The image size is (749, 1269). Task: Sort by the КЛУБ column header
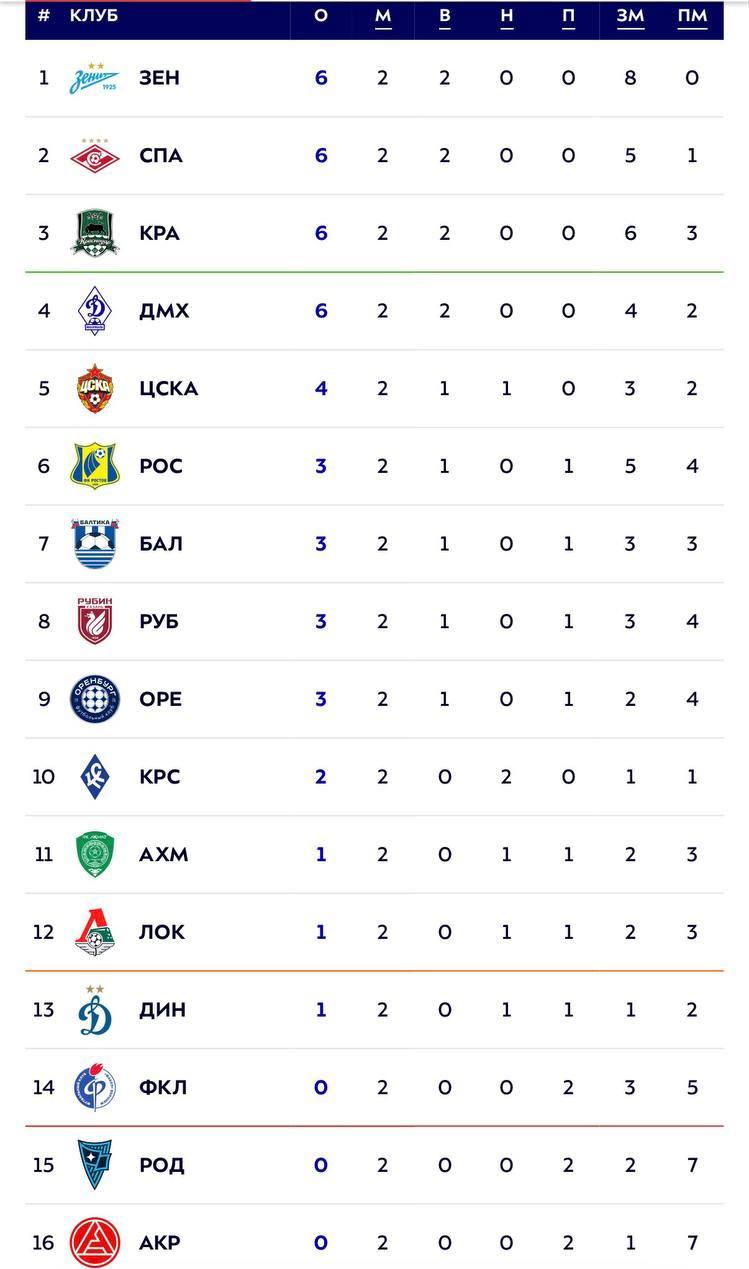[93, 16]
